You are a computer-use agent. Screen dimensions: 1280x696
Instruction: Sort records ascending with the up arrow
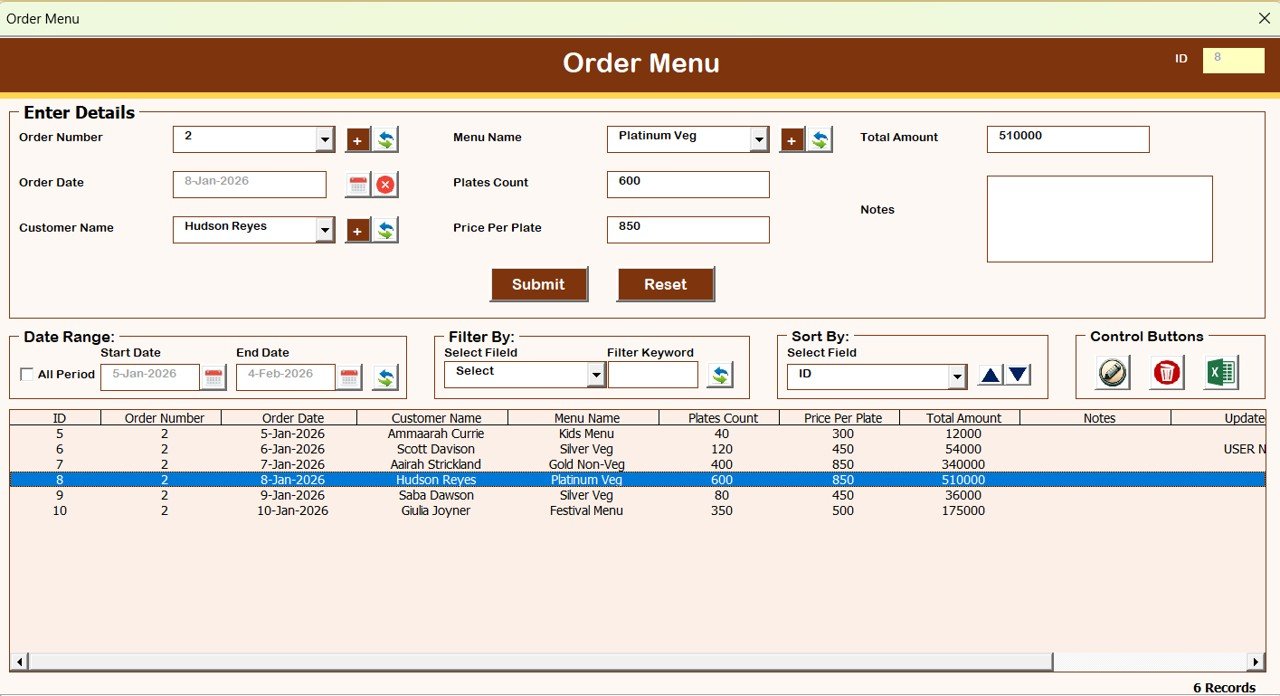click(x=988, y=374)
